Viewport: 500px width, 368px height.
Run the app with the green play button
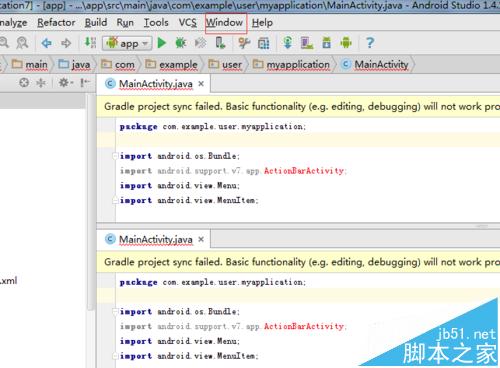162,43
